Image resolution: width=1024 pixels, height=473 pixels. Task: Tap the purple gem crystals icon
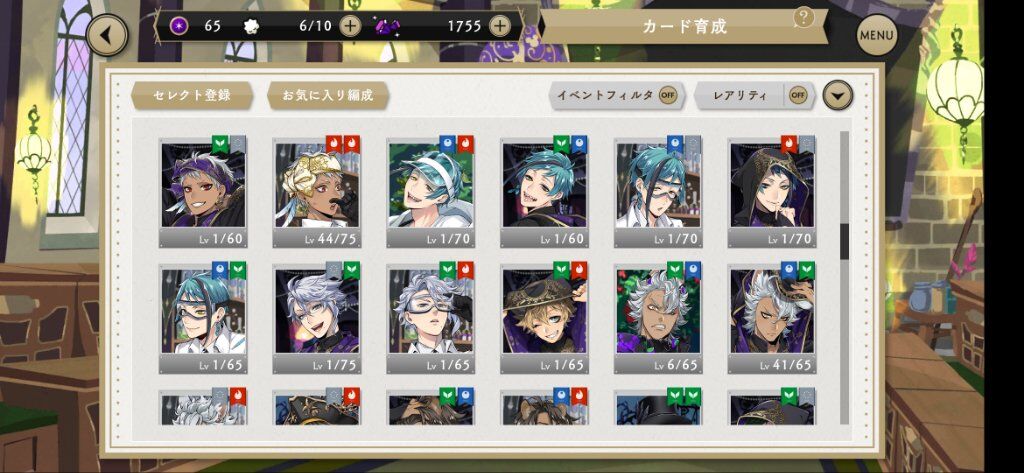tap(387, 27)
